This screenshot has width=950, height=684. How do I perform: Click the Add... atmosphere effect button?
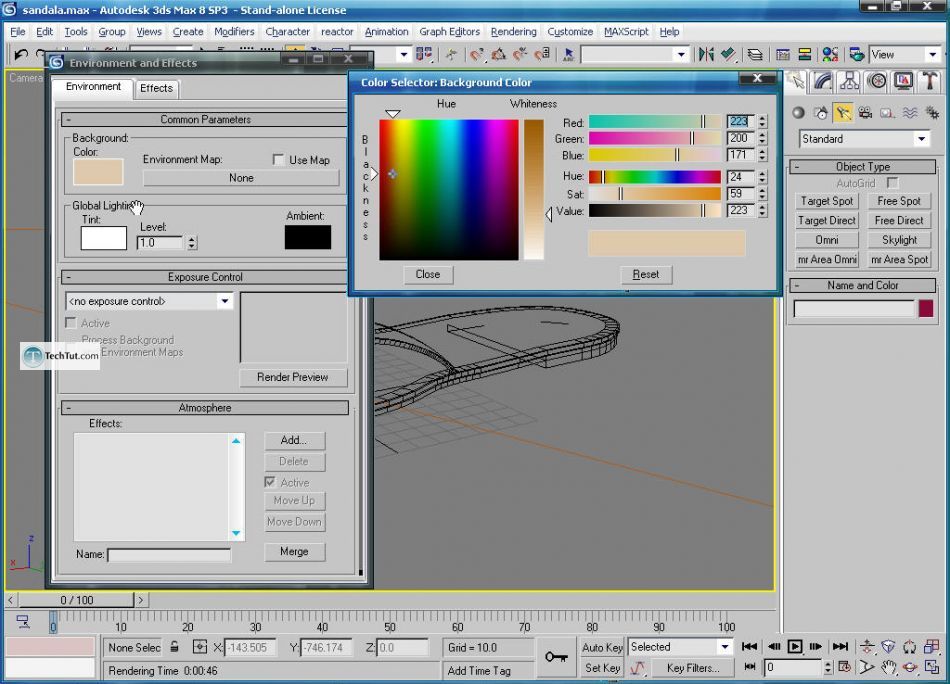point(294,440)
